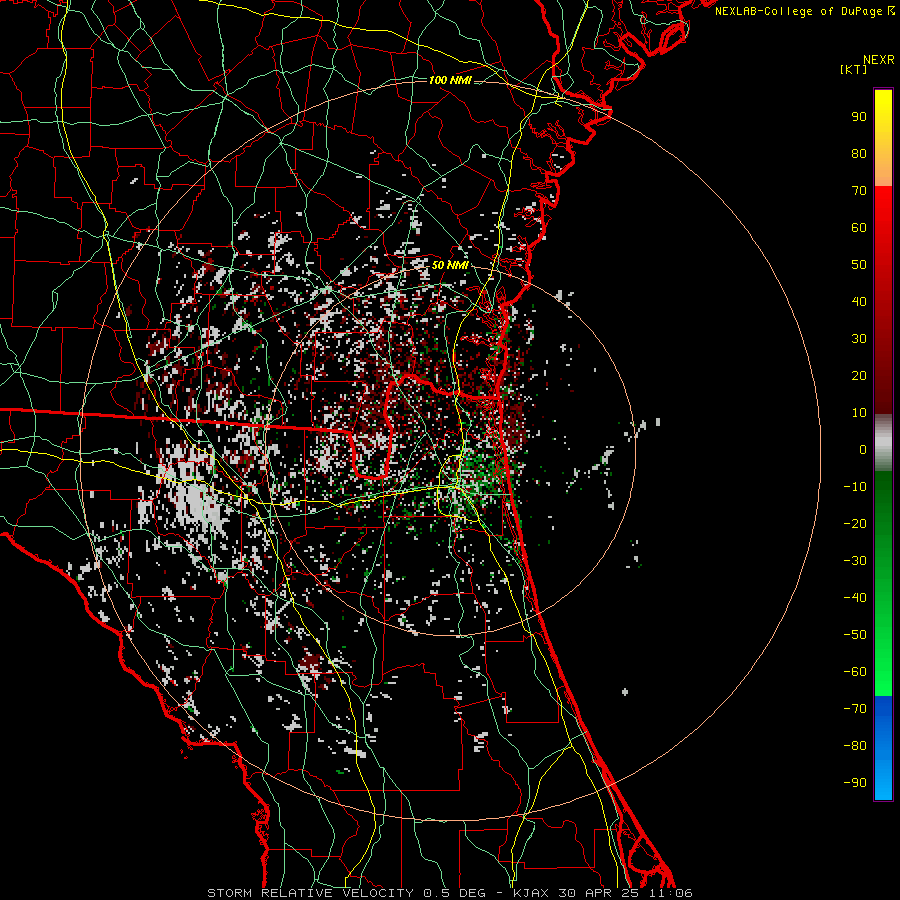Click the -90 value on velocity scale
The height and width of the screenshot is (900, 900).
click(x=855, y=783)
